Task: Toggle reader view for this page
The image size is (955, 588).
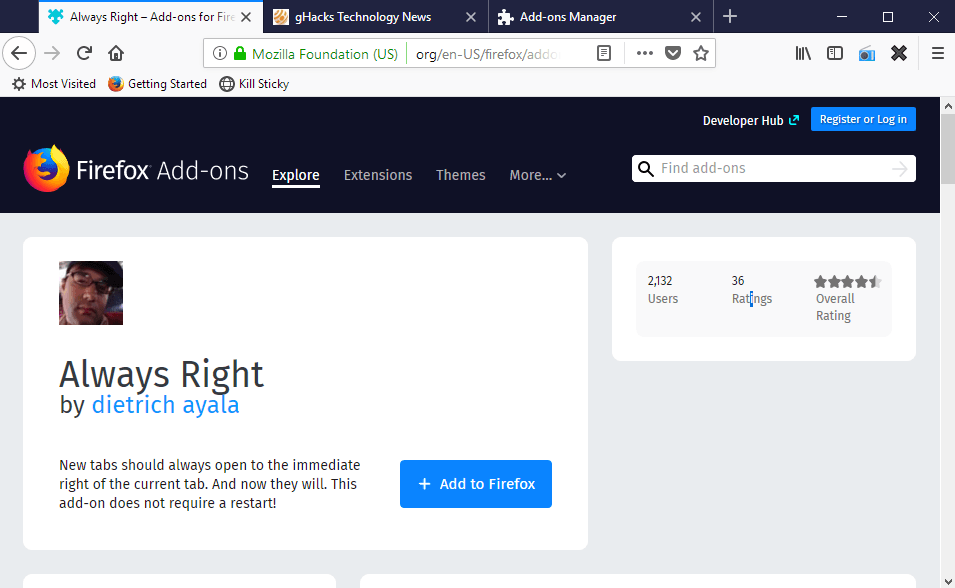Action: click(602, 52)
